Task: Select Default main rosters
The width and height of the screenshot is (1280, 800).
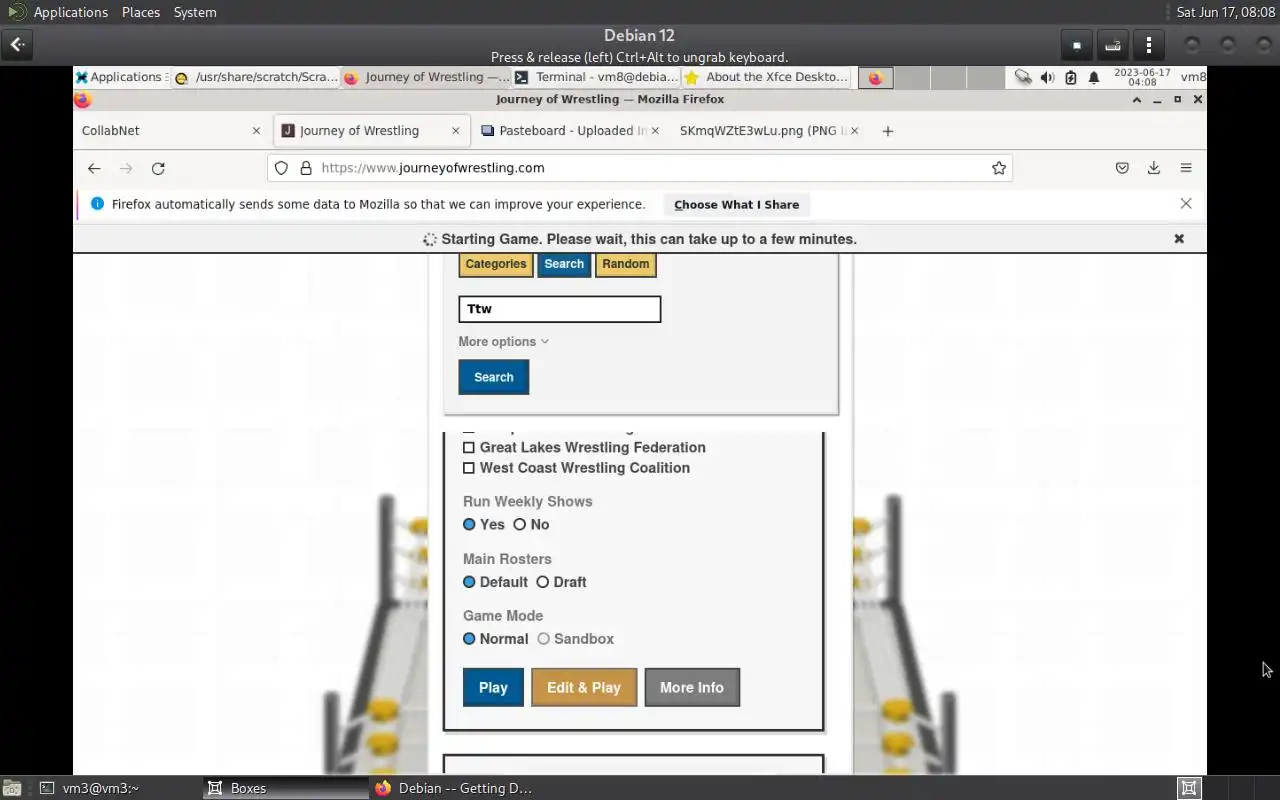Action: coord(469,582)
